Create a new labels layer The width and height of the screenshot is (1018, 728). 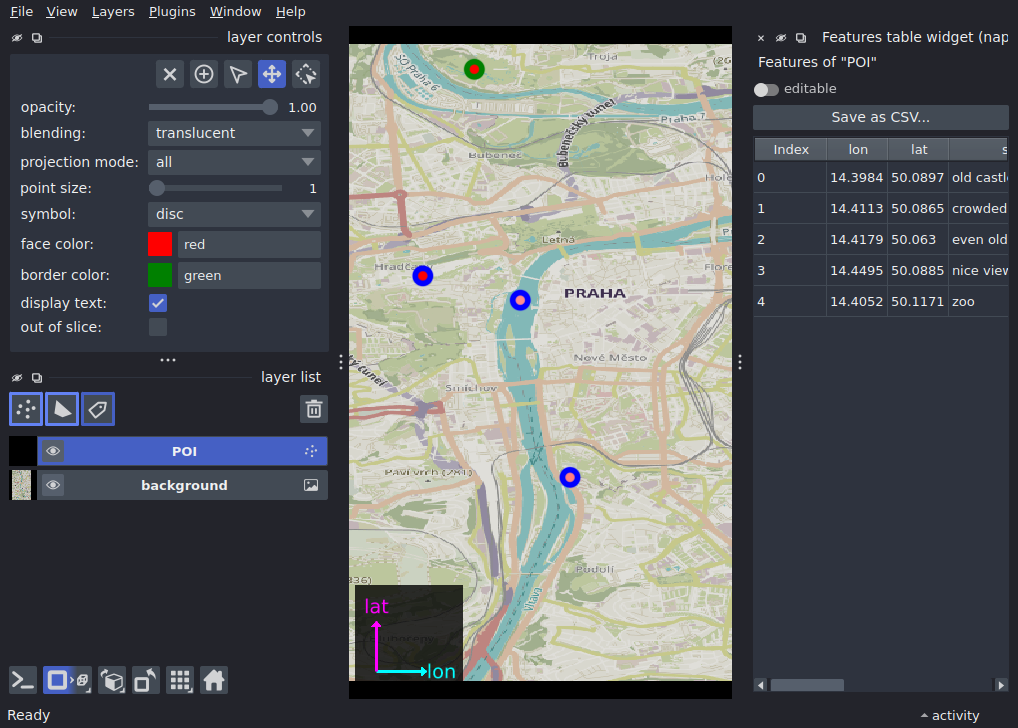click(x=98, y=409)
